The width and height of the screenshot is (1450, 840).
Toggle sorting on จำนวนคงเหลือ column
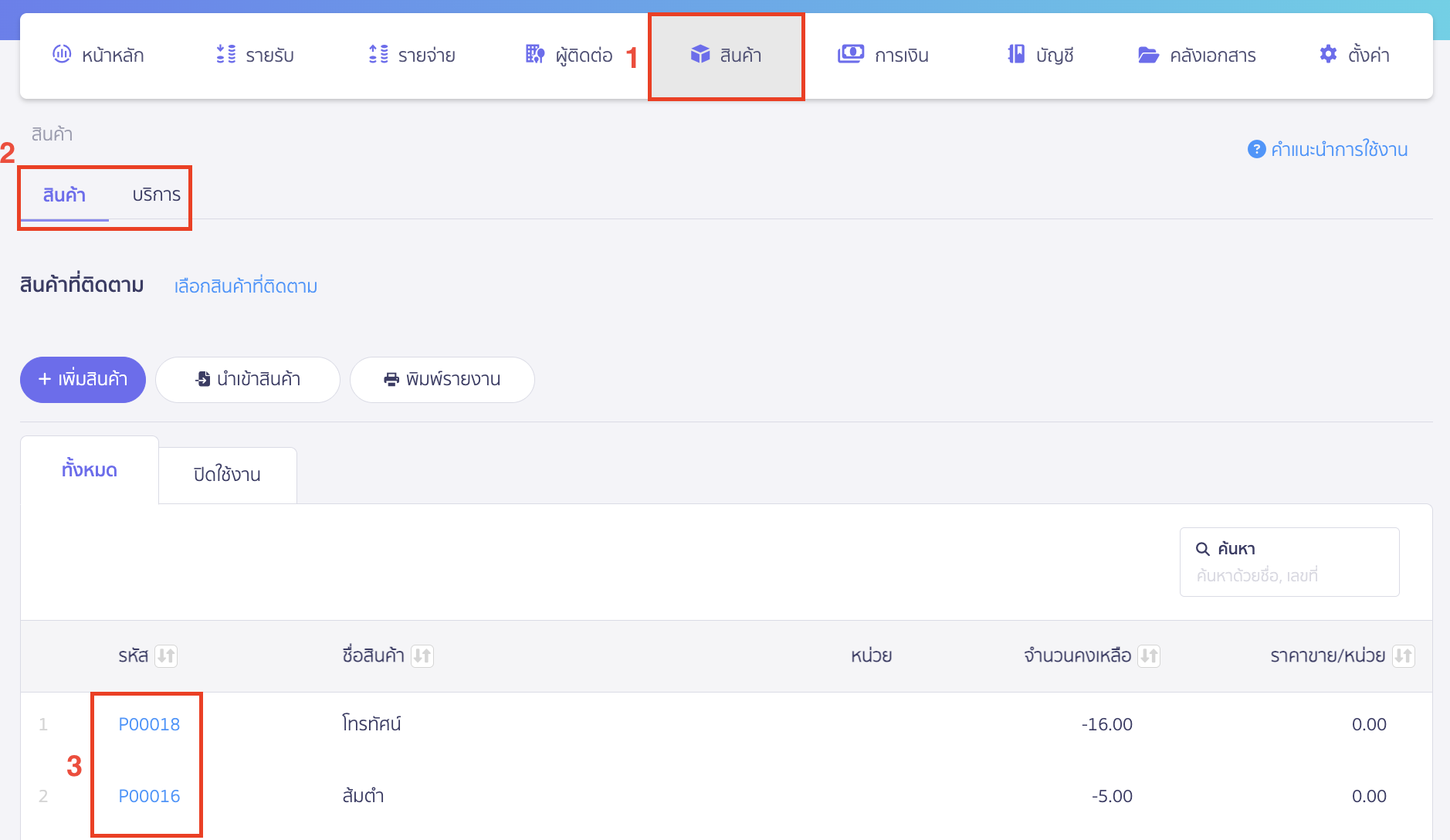1147,655
